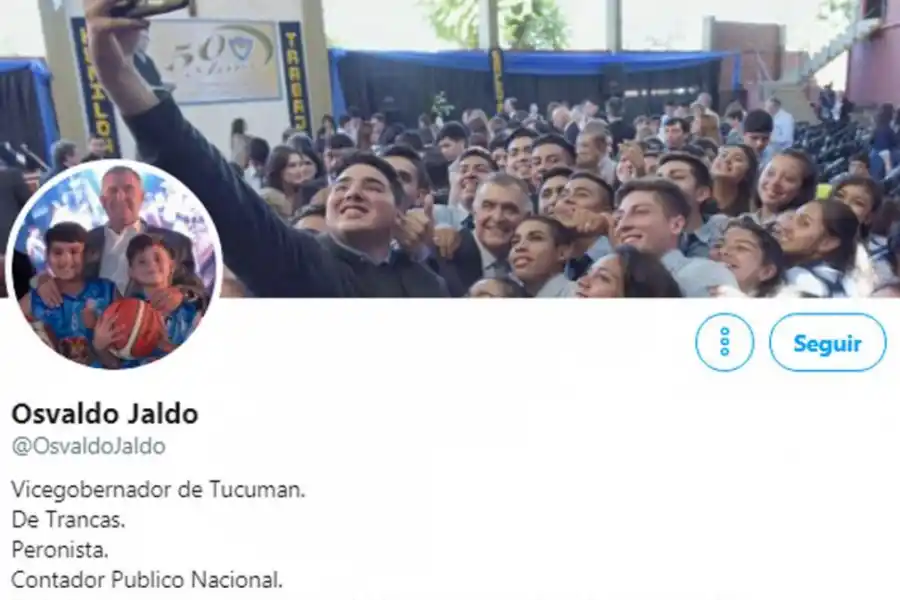The width and height of the screenshot is (900, 600).
Task: Select the Vicegobernador de Tucuman bio line
Action: tap(158, 490)
